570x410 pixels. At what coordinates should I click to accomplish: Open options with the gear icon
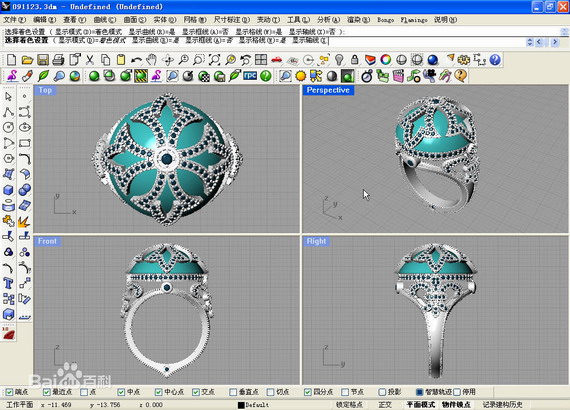463,60
